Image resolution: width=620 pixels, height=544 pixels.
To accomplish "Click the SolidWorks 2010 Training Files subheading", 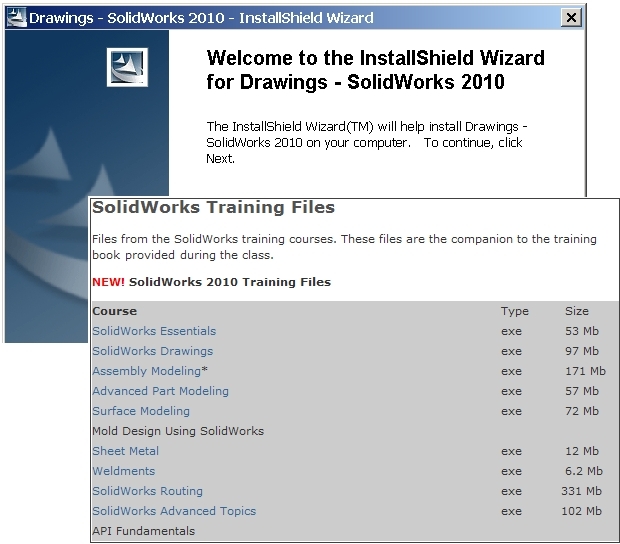I will coord(230,282).
